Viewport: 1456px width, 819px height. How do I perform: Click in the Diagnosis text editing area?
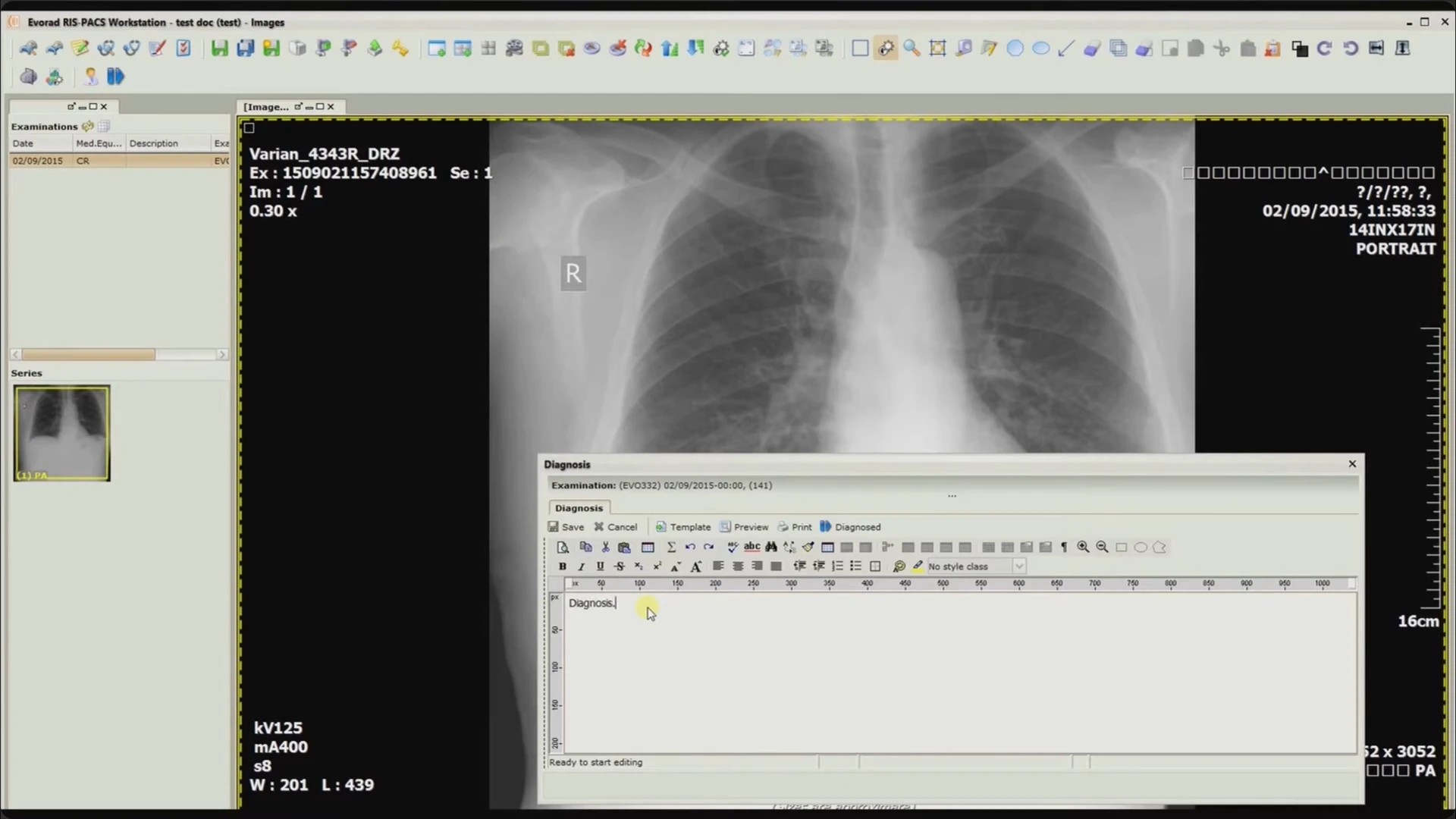coord(960,673)
